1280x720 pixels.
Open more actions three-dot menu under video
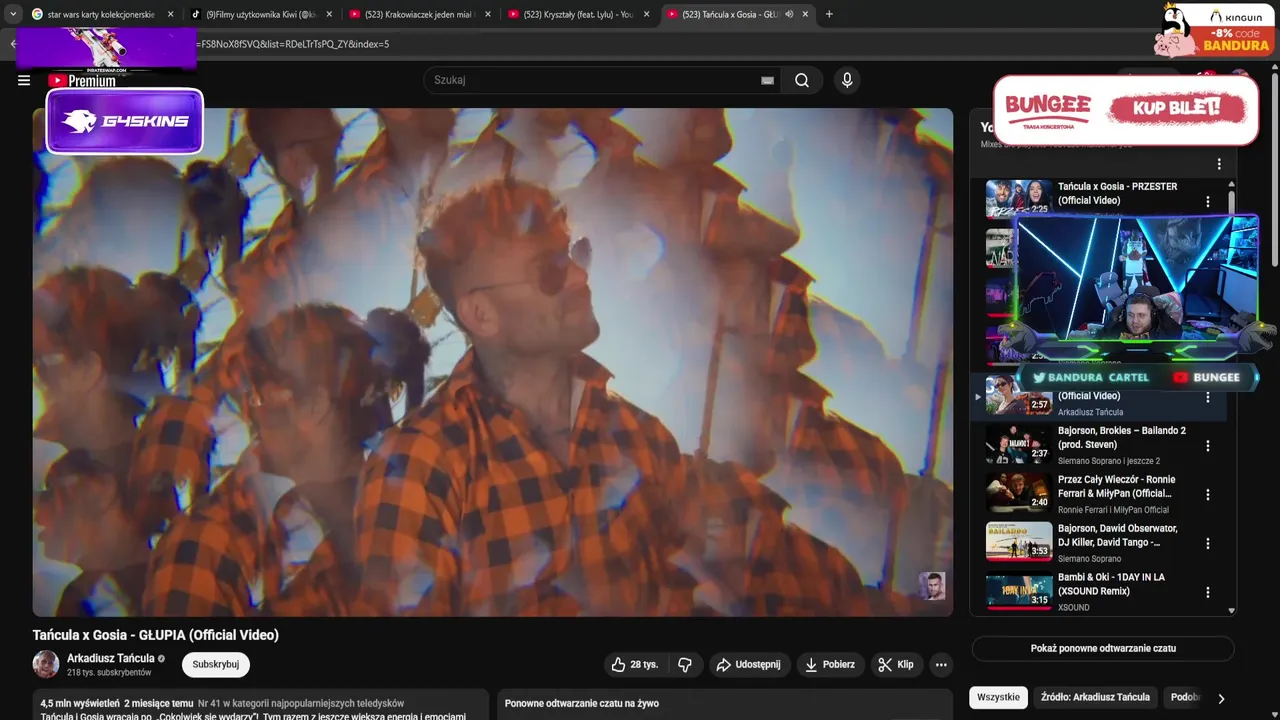[x=940, y=664]
